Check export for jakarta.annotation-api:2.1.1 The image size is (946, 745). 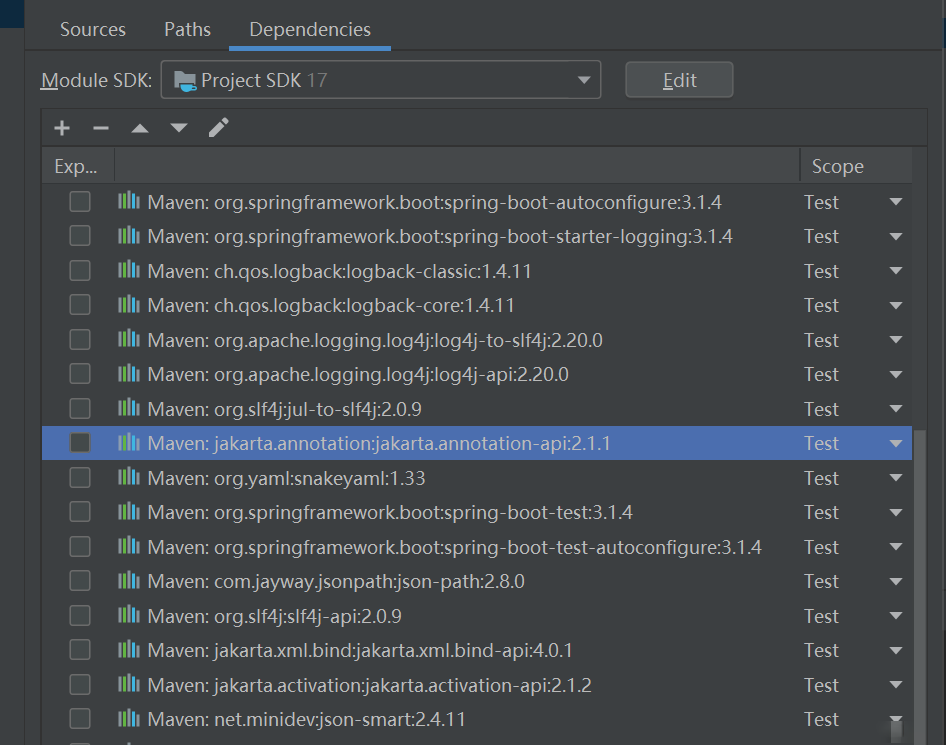click(x=80, y=443)
